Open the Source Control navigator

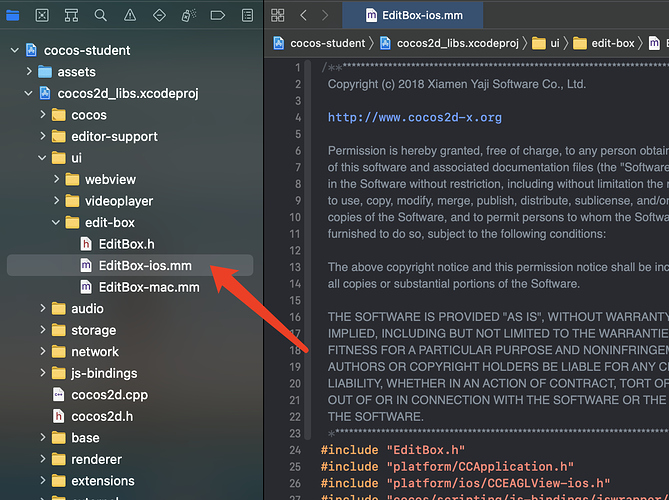[42, 16]
